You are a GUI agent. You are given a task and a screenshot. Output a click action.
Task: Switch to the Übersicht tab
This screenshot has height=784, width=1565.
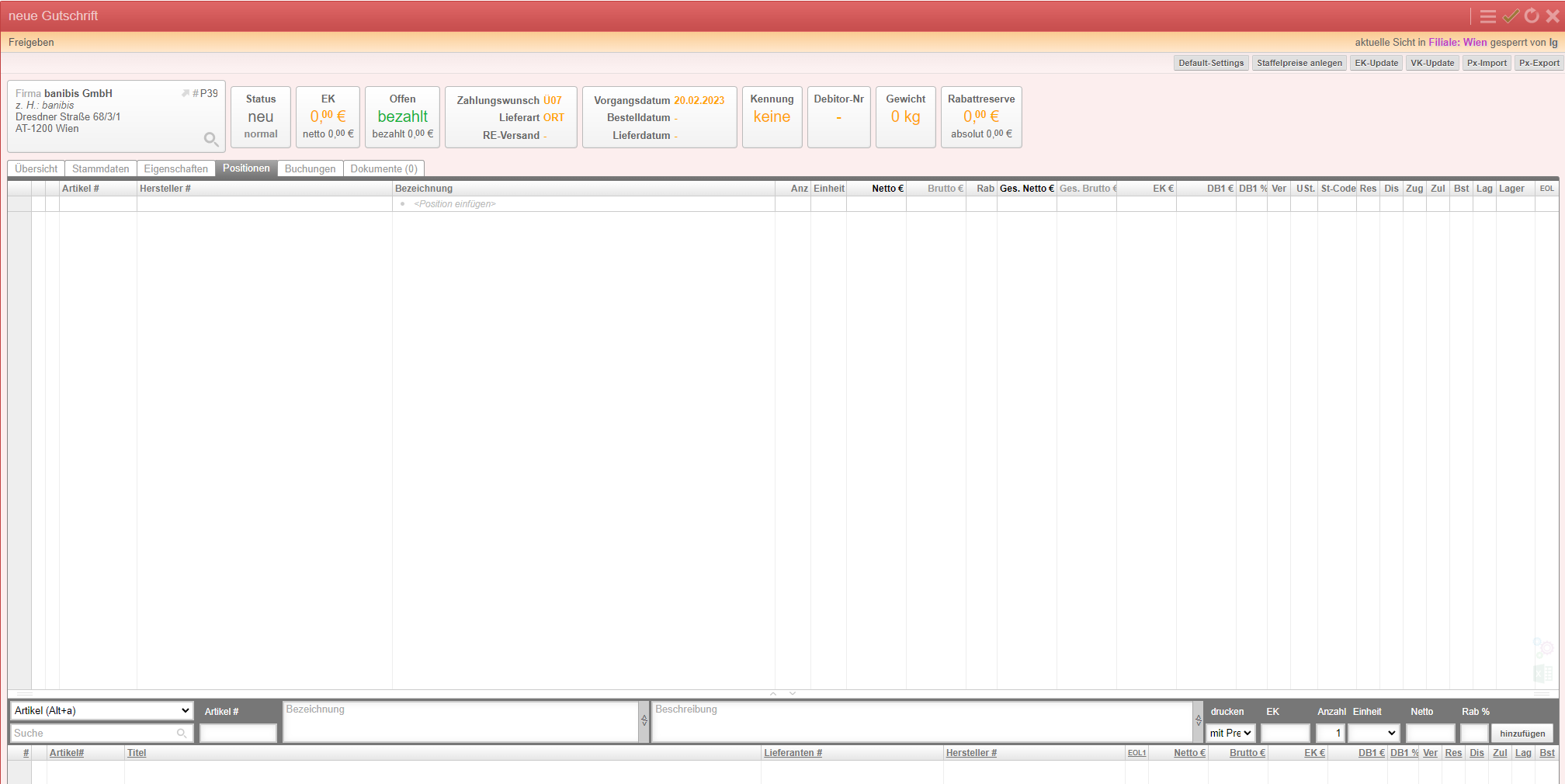(36, 168)
